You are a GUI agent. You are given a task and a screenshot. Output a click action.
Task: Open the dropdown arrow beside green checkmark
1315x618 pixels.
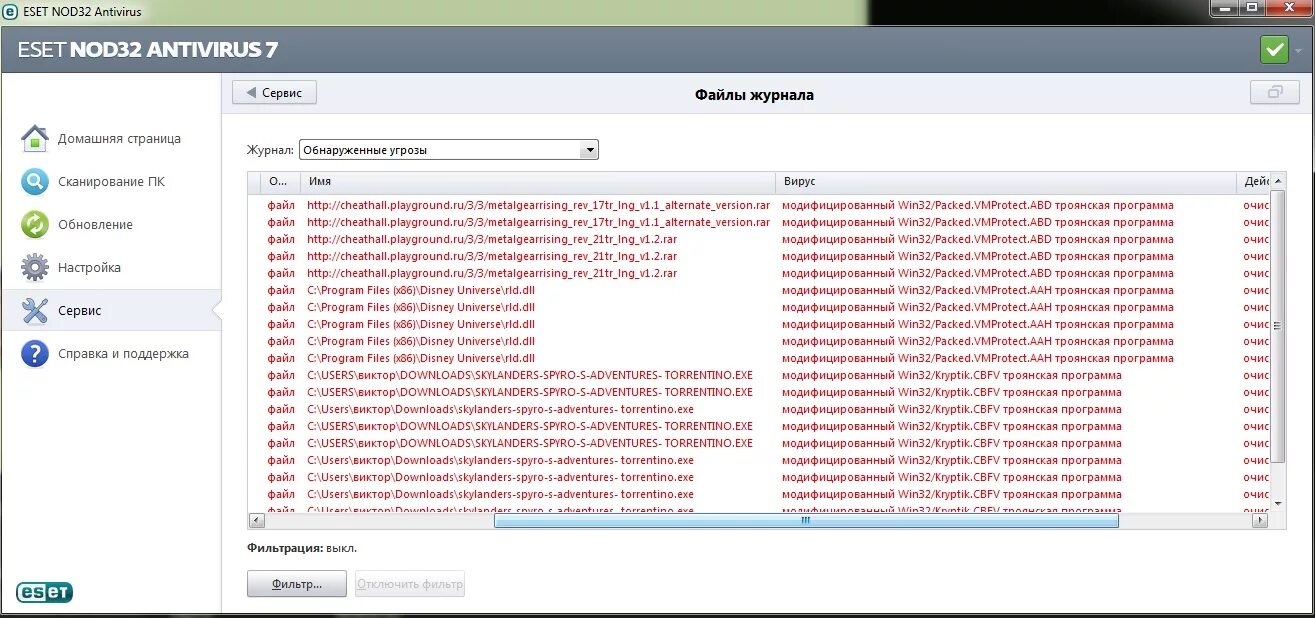coord(1299,51)
